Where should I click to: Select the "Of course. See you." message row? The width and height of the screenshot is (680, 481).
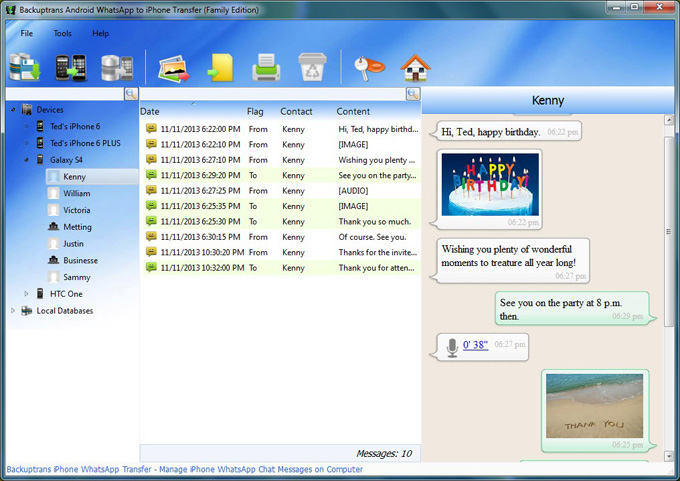[x=282, y=237]
